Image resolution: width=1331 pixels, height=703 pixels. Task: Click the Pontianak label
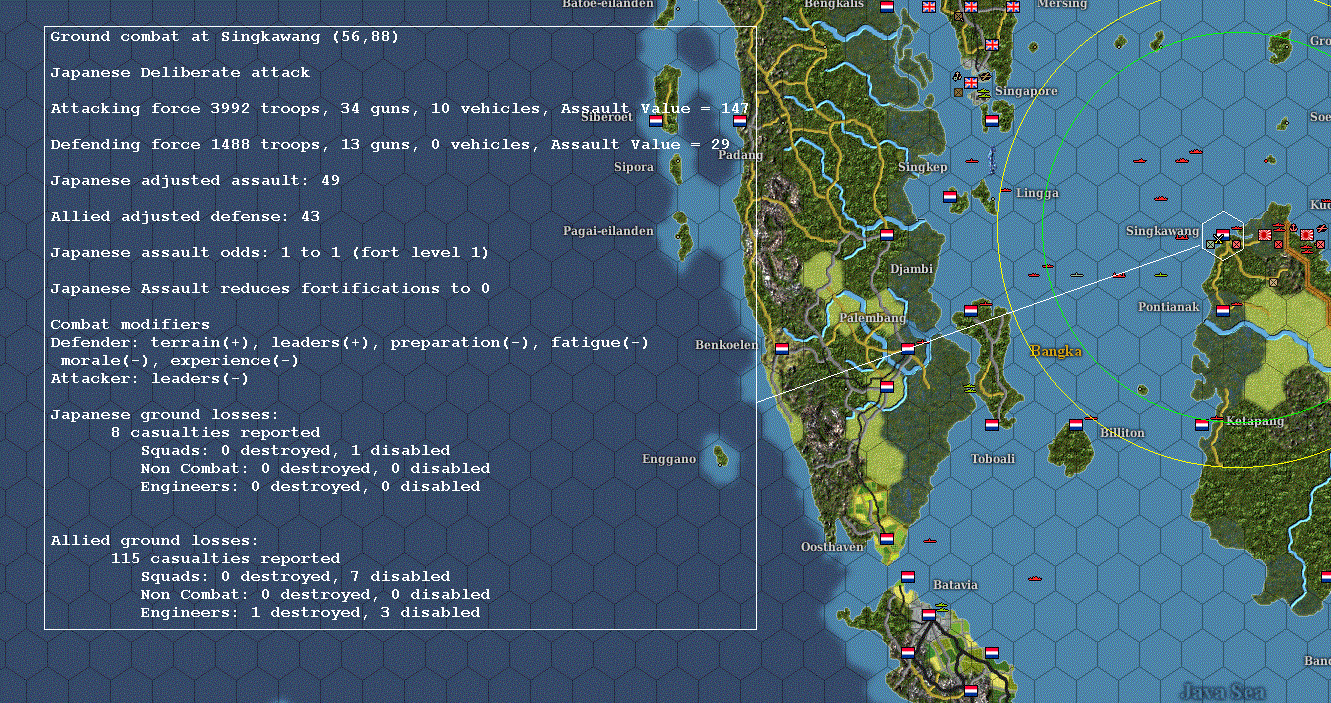coord(1168,307)
